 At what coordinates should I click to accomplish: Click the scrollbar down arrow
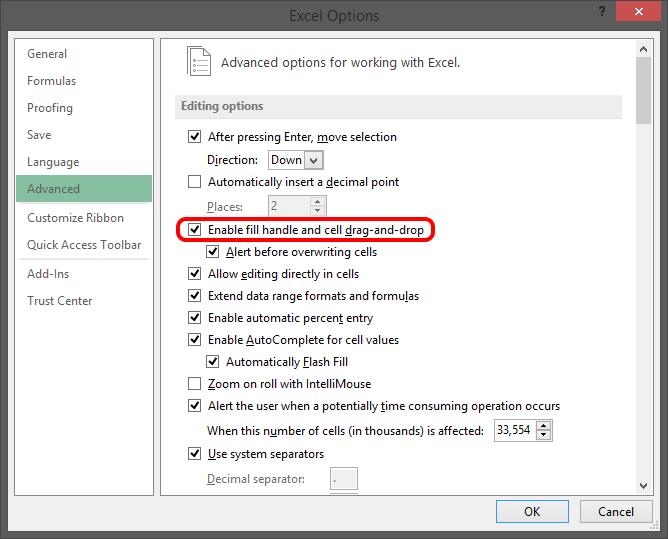[643, 484]
